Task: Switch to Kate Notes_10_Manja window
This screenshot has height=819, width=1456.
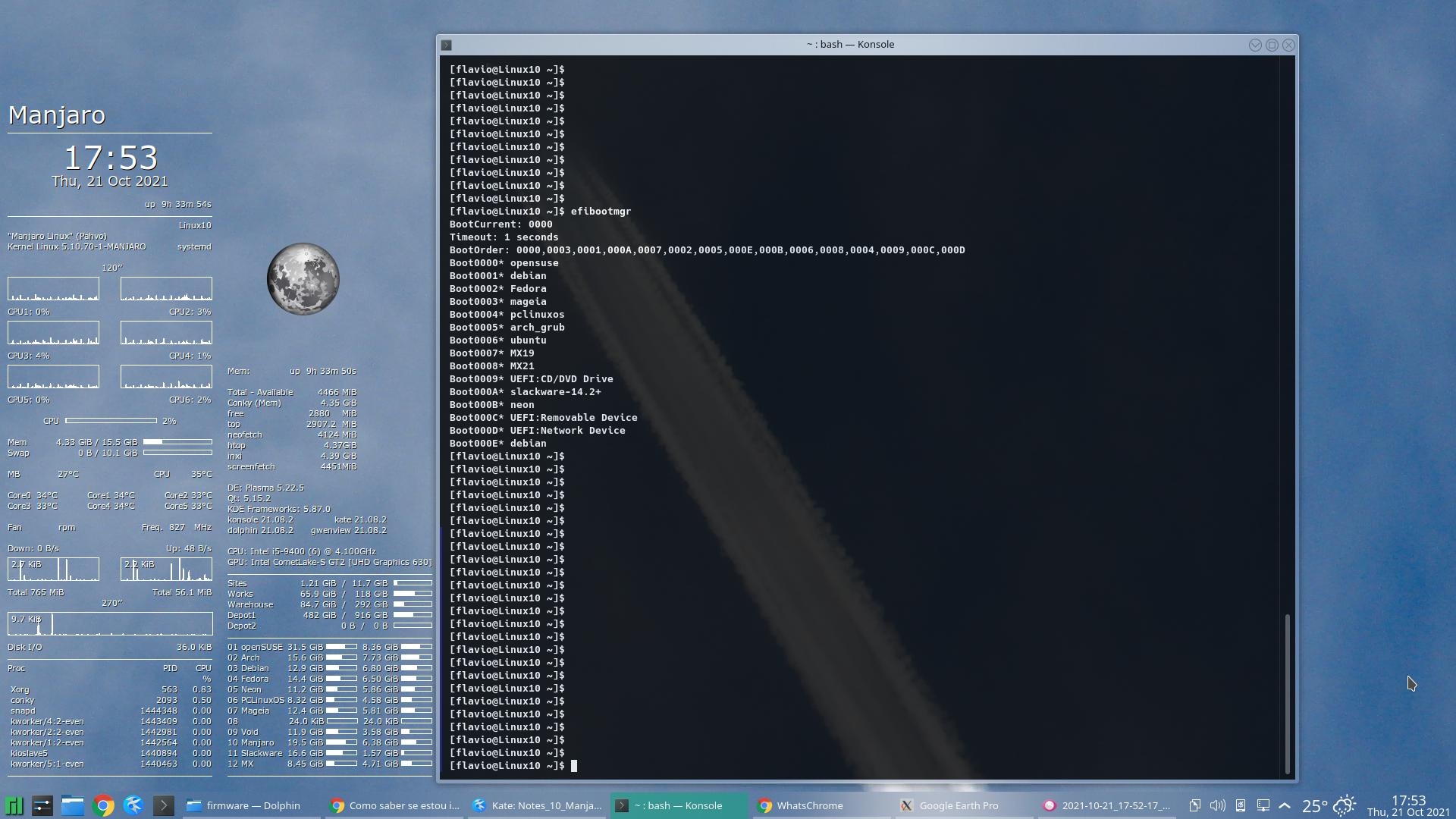Action: 538,805
